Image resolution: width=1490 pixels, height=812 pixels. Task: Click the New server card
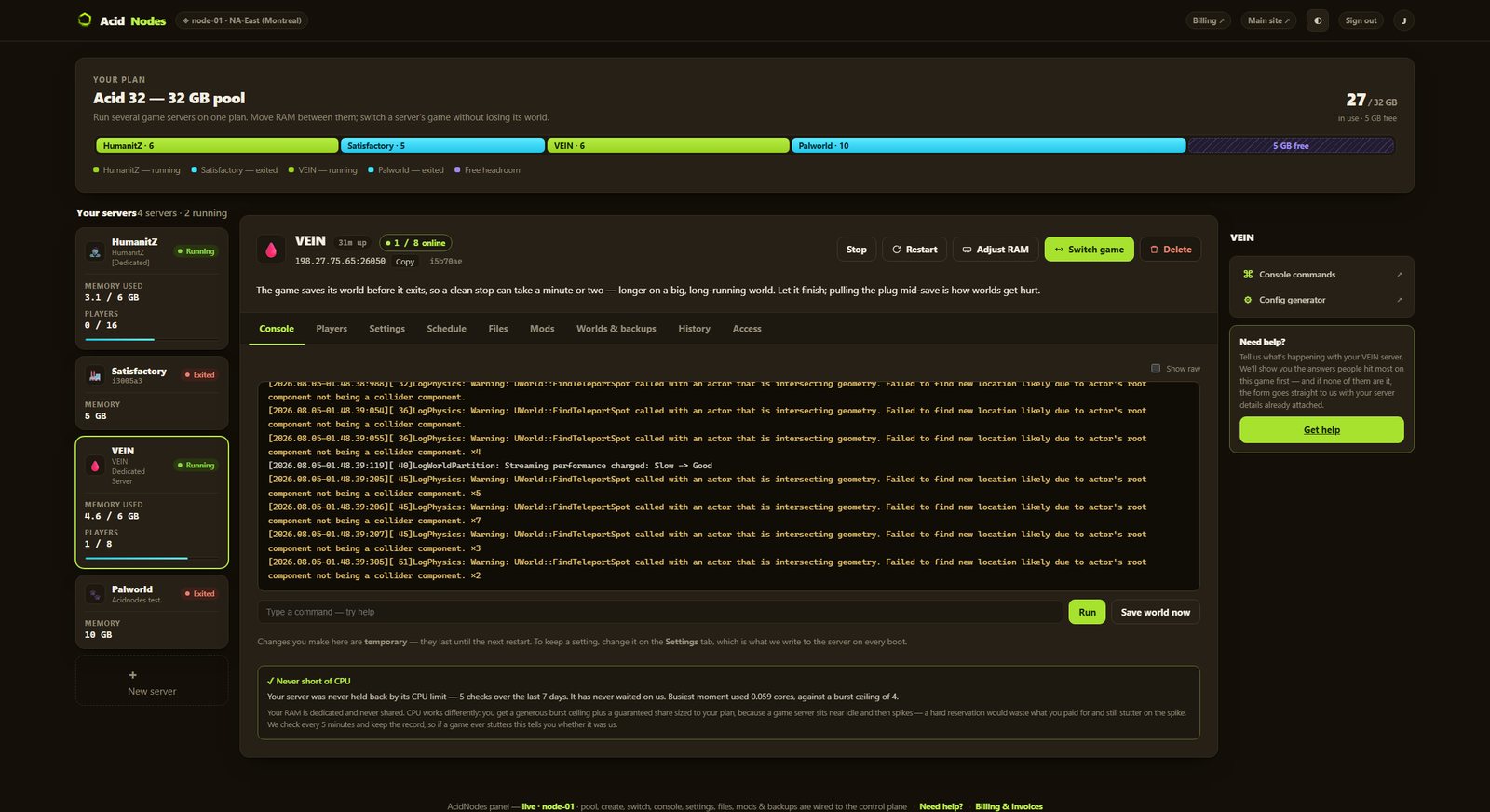(152, 681)
